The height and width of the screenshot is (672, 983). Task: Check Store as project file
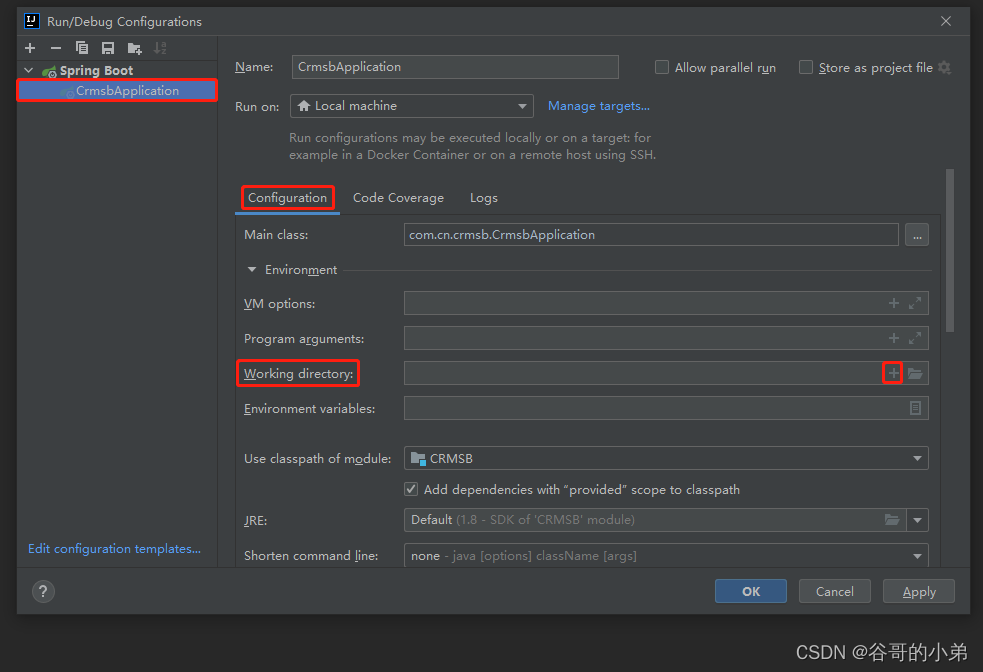pyautogui.click(x=806, y=67)
